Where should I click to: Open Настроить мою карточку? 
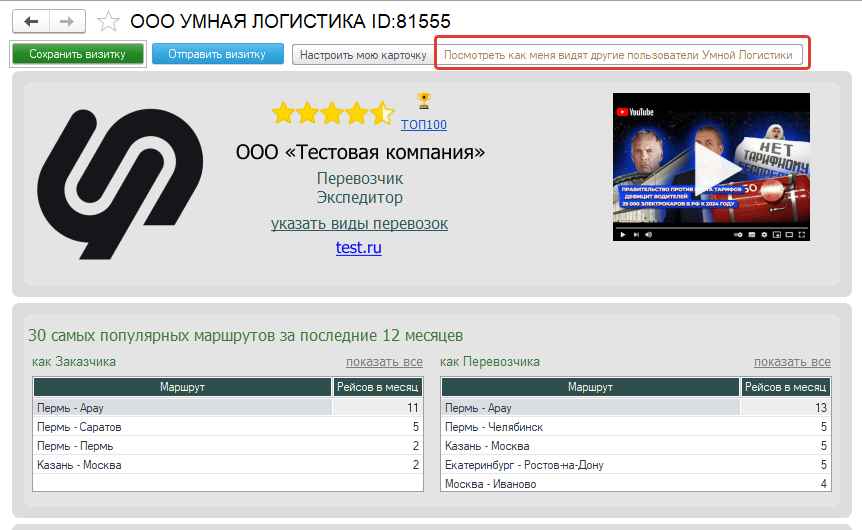[363, 55]
